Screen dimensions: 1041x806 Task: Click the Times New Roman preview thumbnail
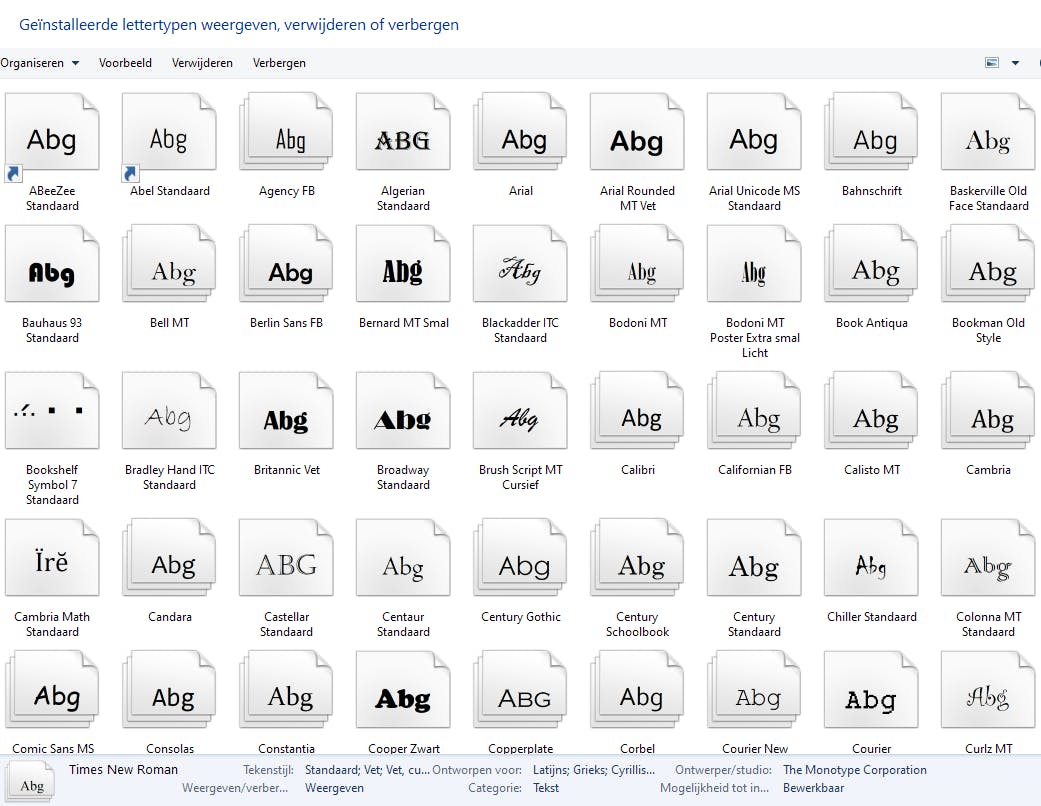(x=31, y=782)
